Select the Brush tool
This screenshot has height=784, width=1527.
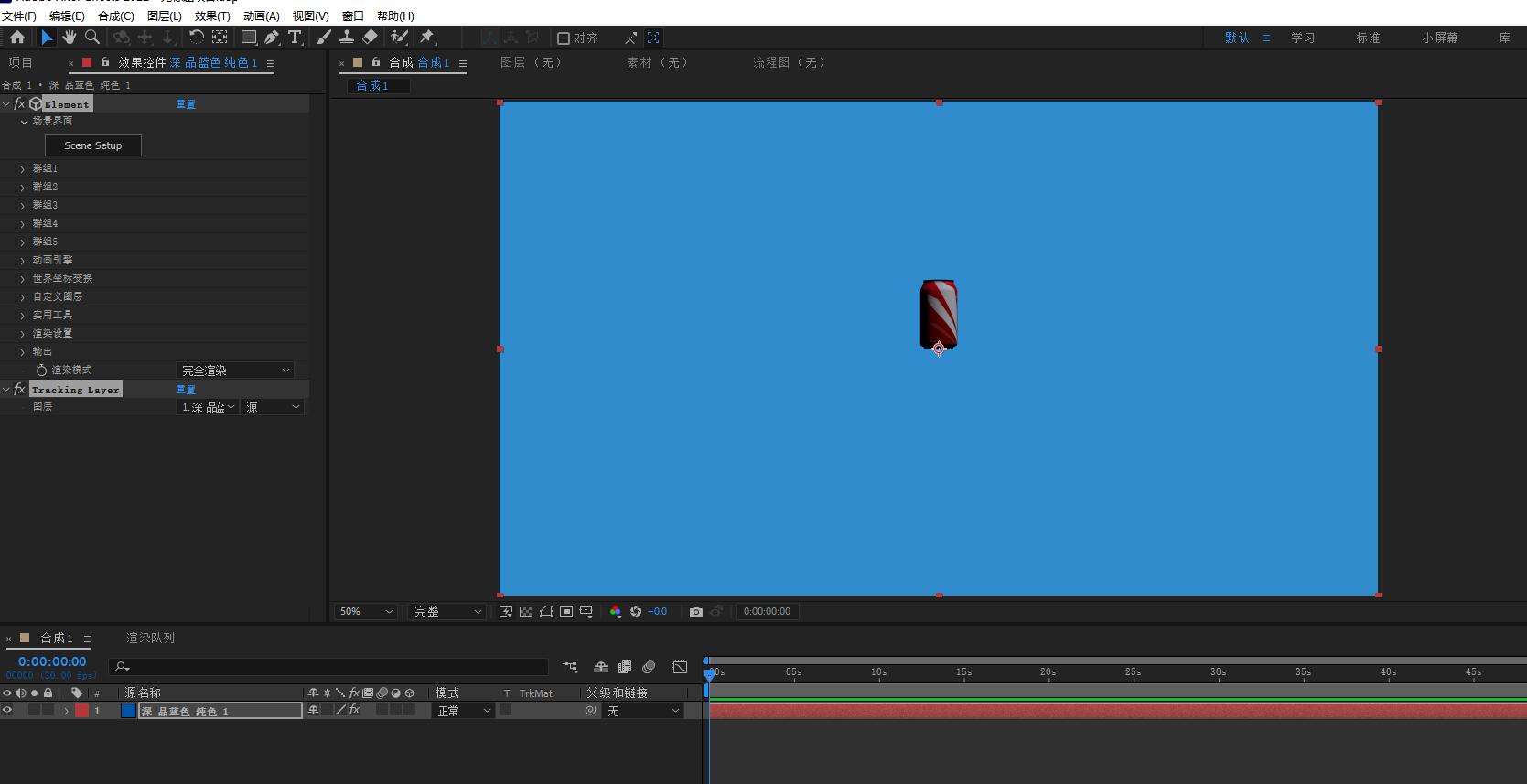[324, 38]
